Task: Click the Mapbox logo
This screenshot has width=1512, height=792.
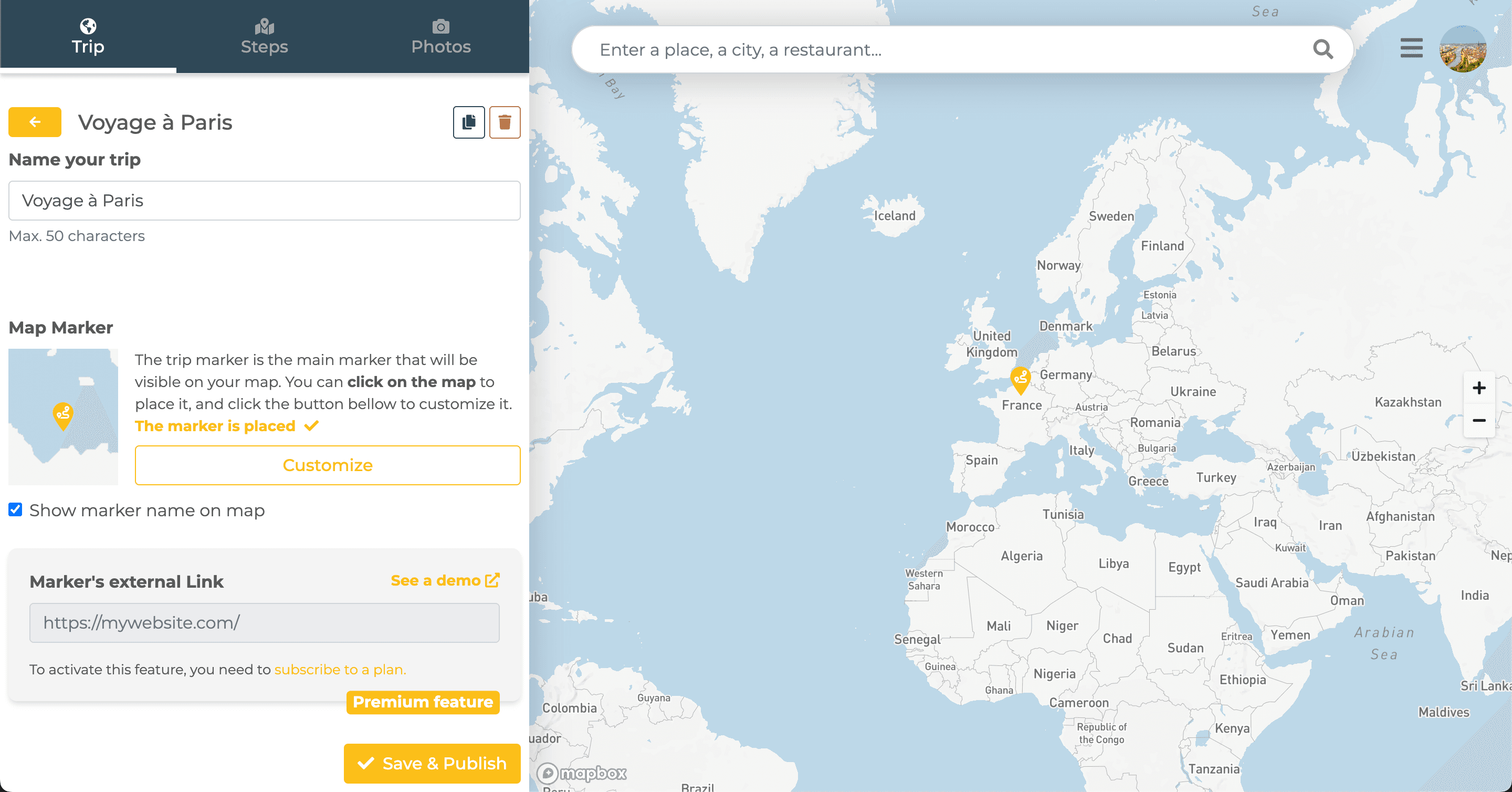Action: [582, 773]
